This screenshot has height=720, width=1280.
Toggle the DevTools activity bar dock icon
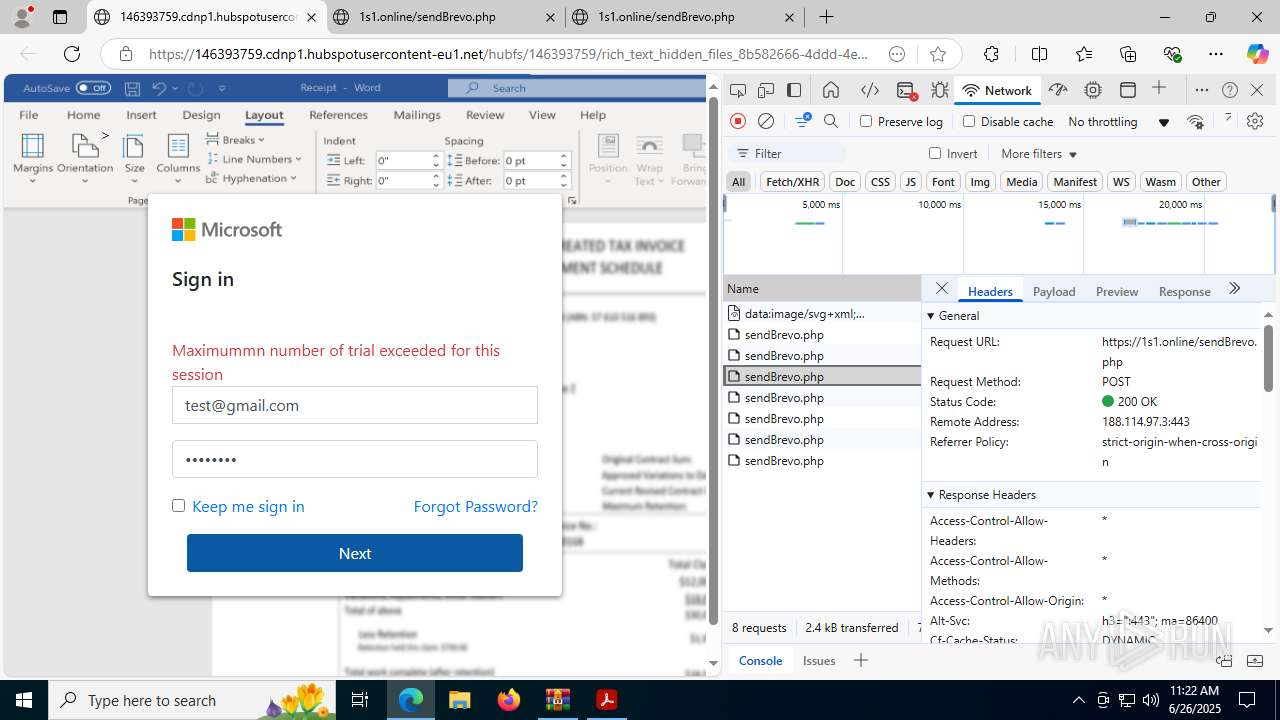coord(794,90)
